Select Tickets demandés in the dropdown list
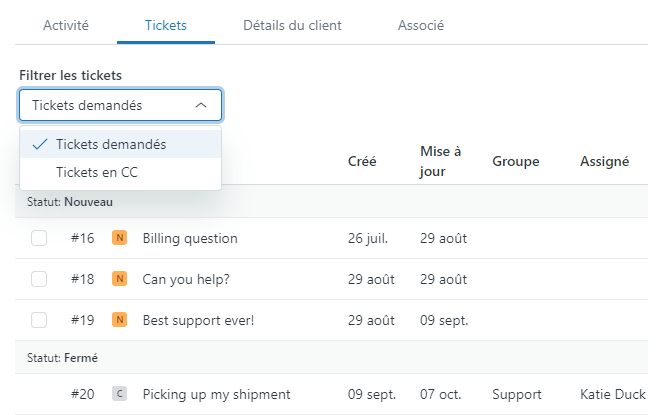The width and height of the screenshot is (663, 415). 111,144
